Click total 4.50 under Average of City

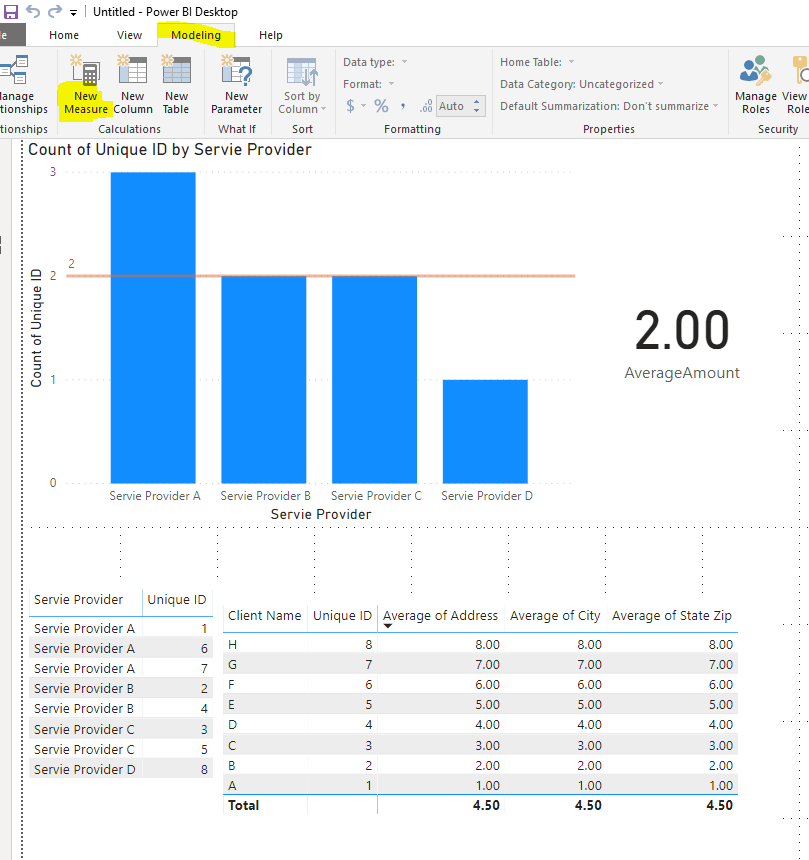(588, 805)
